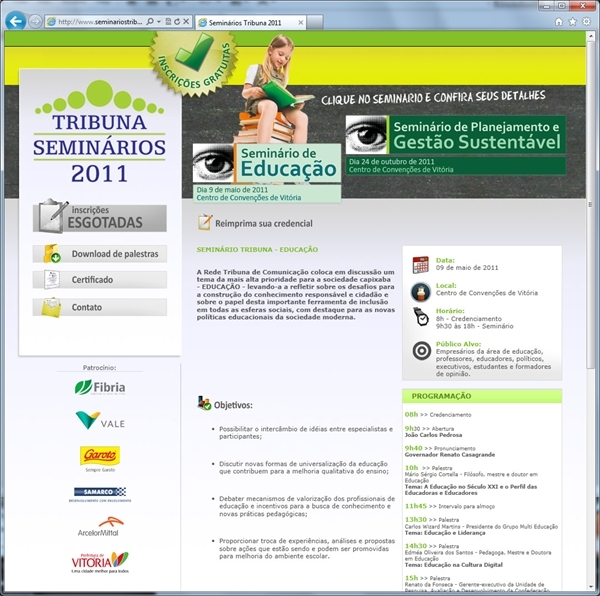Viewport: 600px width, 596px height.
Task: Open a new blank tab
Action: [315, 22]
